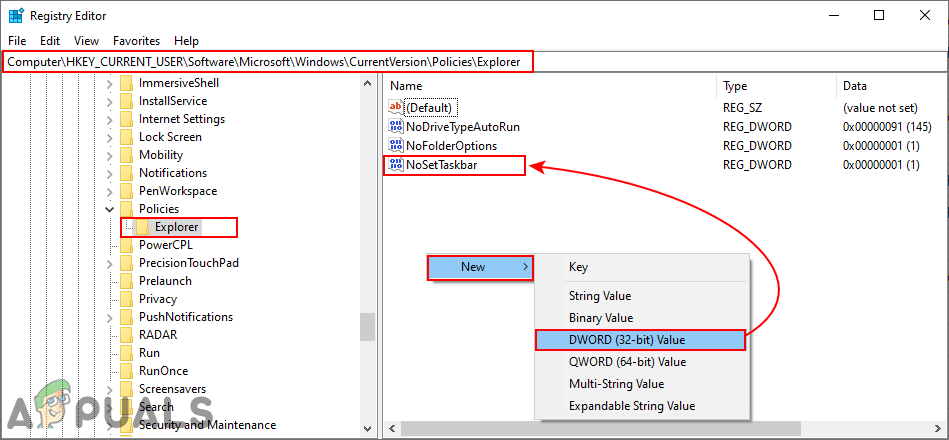Choose String Value from the submenu
This screenshot has width=949, height=440.
point(642,296)
